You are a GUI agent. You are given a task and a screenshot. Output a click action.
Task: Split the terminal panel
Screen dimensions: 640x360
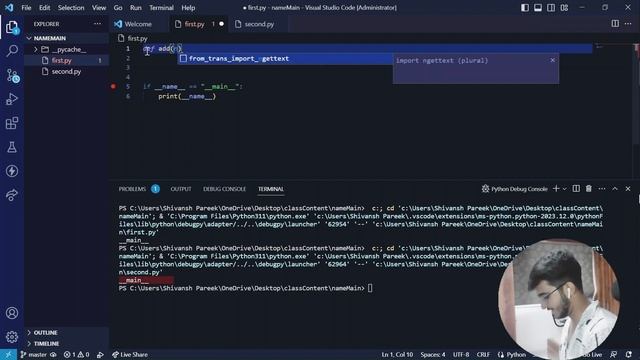[576, 189]
